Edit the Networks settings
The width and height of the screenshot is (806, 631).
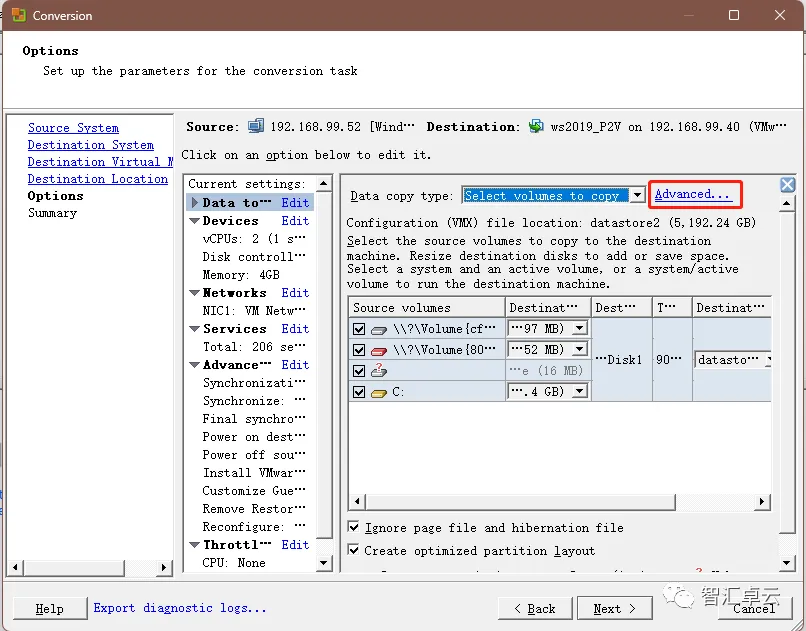tap(295, 292)
